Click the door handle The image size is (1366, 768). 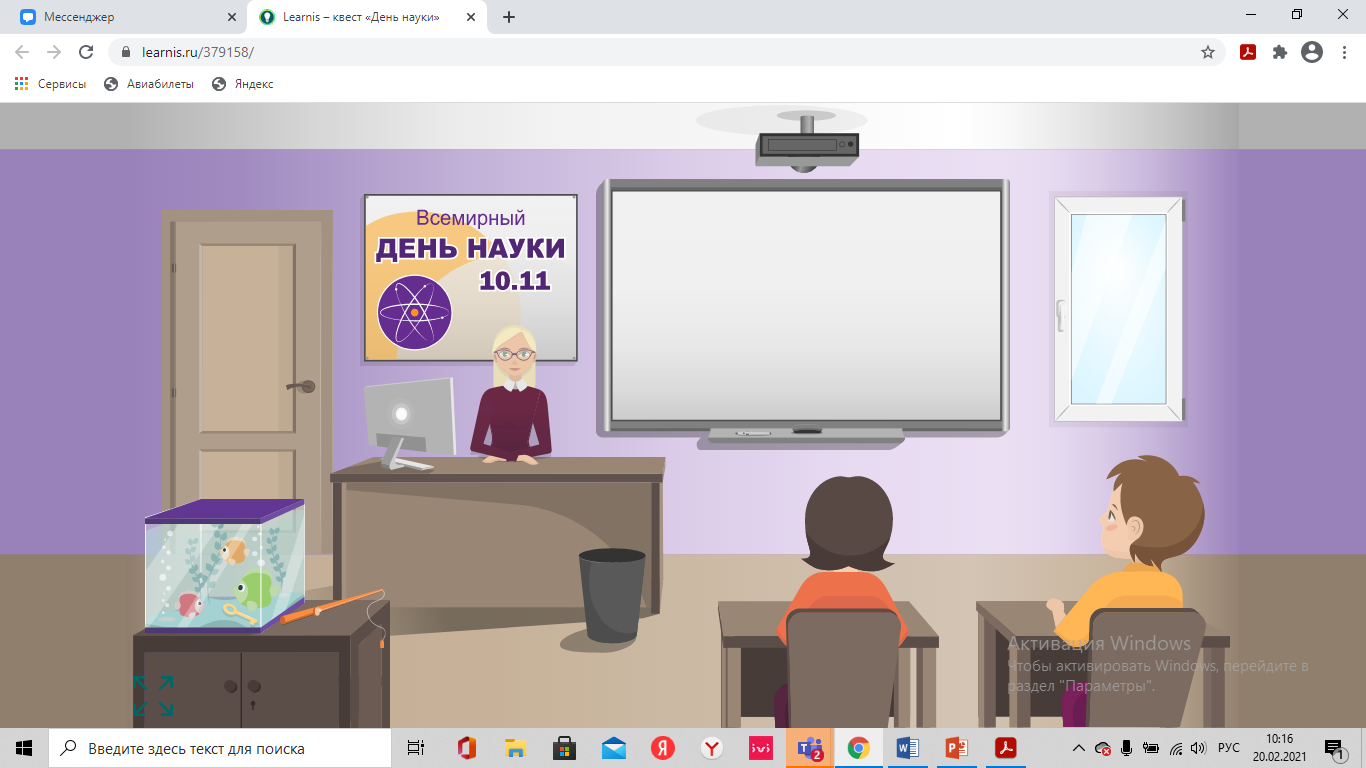(300, 386)
